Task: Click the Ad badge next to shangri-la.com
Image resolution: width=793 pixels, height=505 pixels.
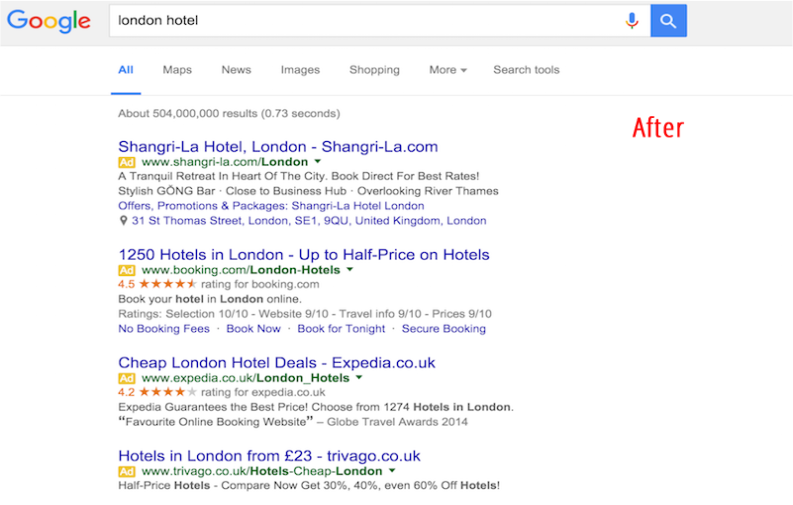Action: [x=126, y=162]
